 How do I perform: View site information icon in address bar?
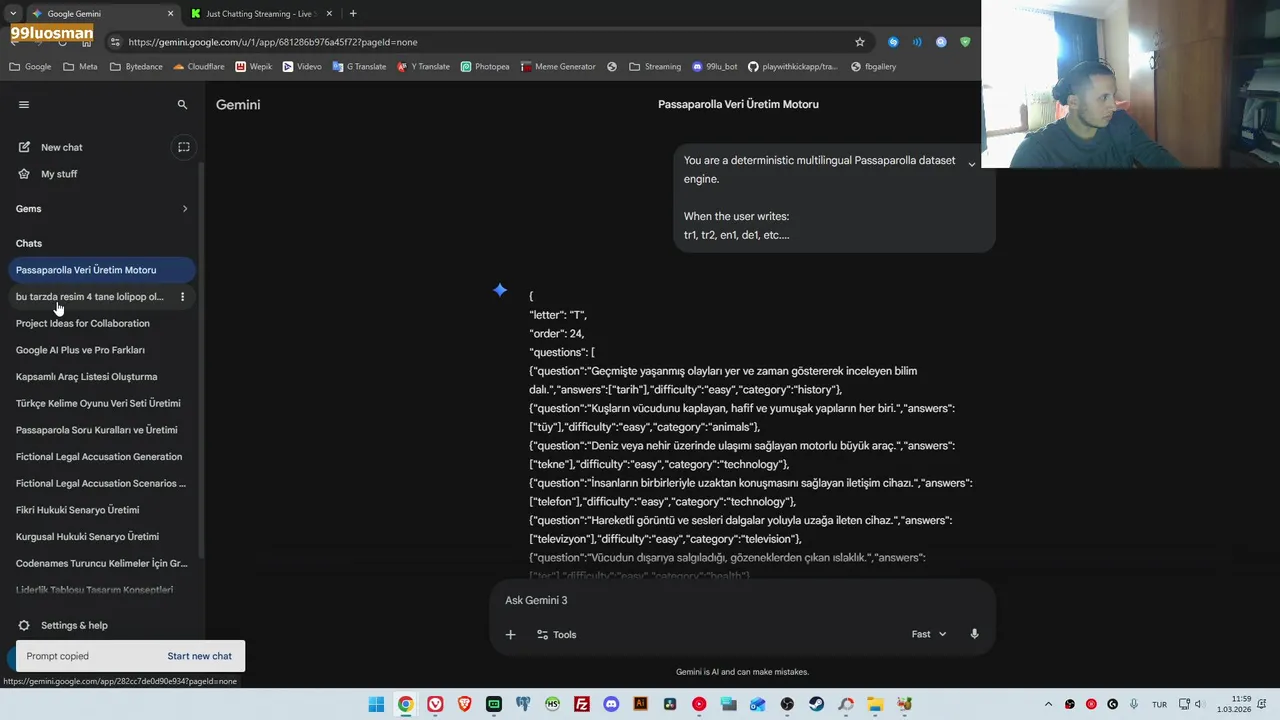point(115,42)
